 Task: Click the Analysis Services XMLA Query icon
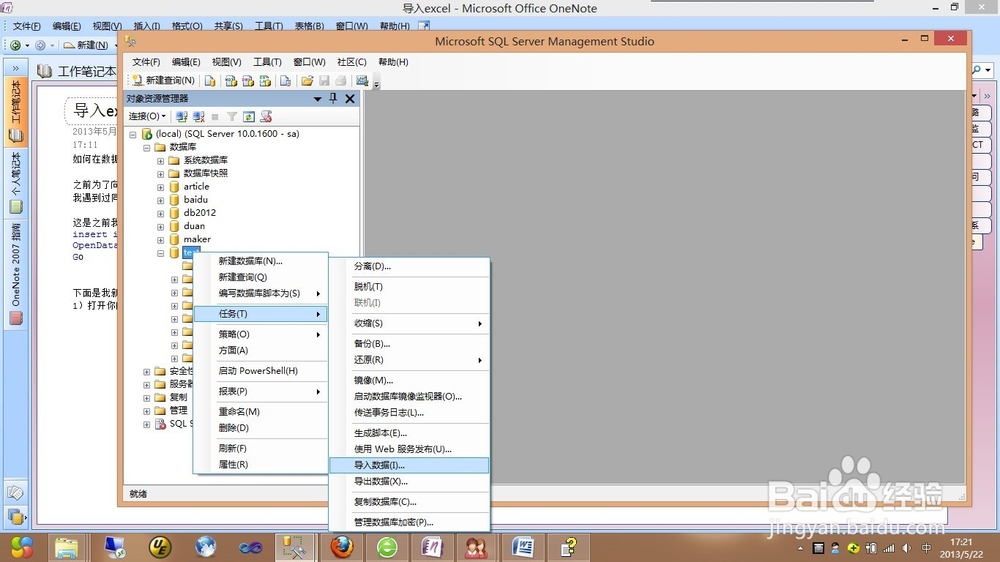[265, 81]
